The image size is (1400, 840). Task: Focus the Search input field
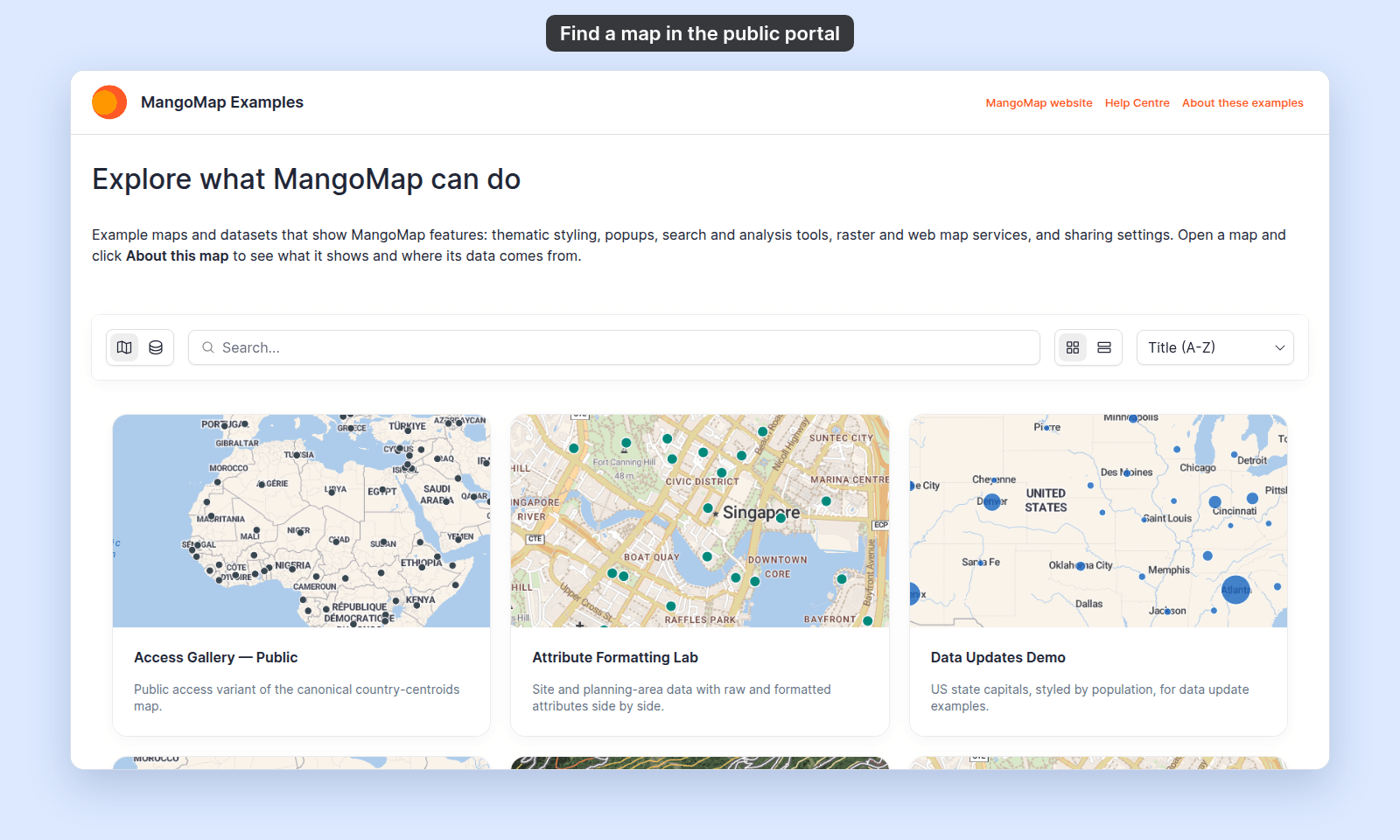(614, 347)
